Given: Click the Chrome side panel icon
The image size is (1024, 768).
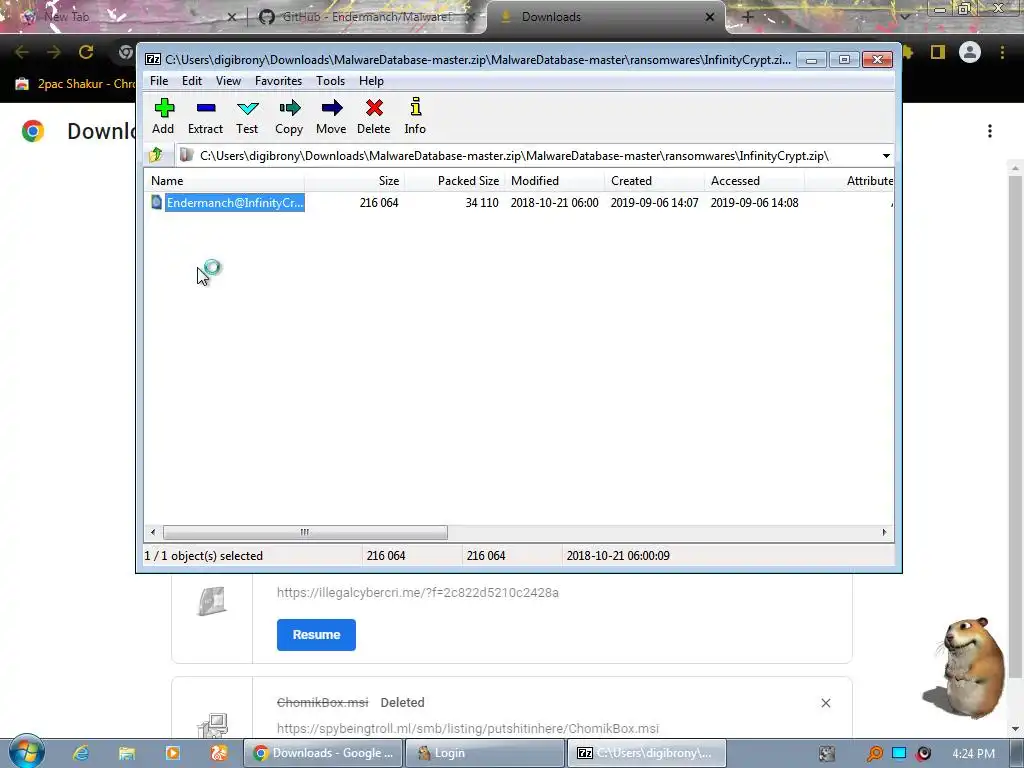Looking at the screenshot, I should click(938, 52).
